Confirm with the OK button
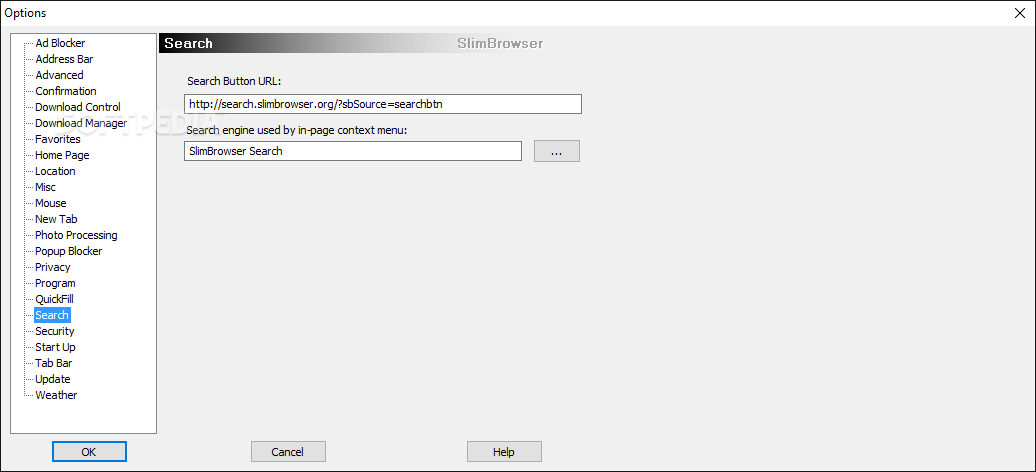The width and height of the screenshot is (1036, 472). click(x=89, y=452)
